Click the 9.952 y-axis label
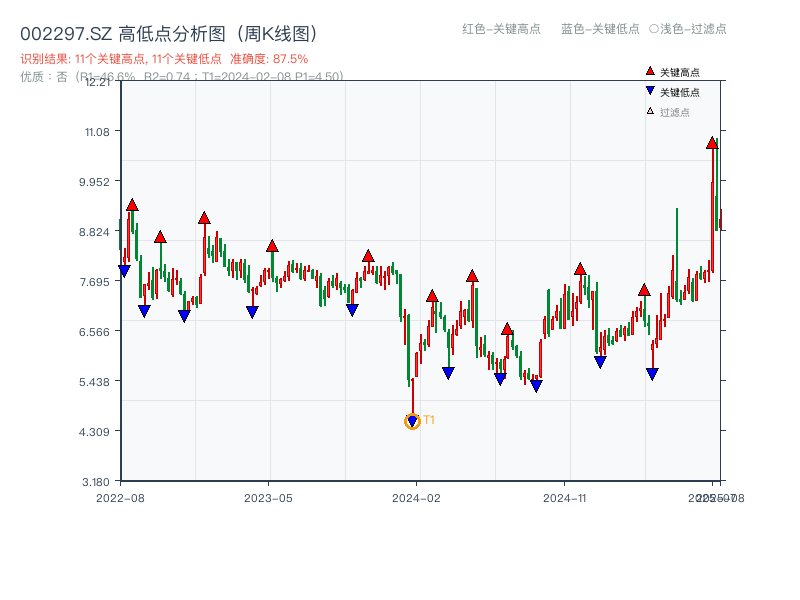 [x=94, y=182]
